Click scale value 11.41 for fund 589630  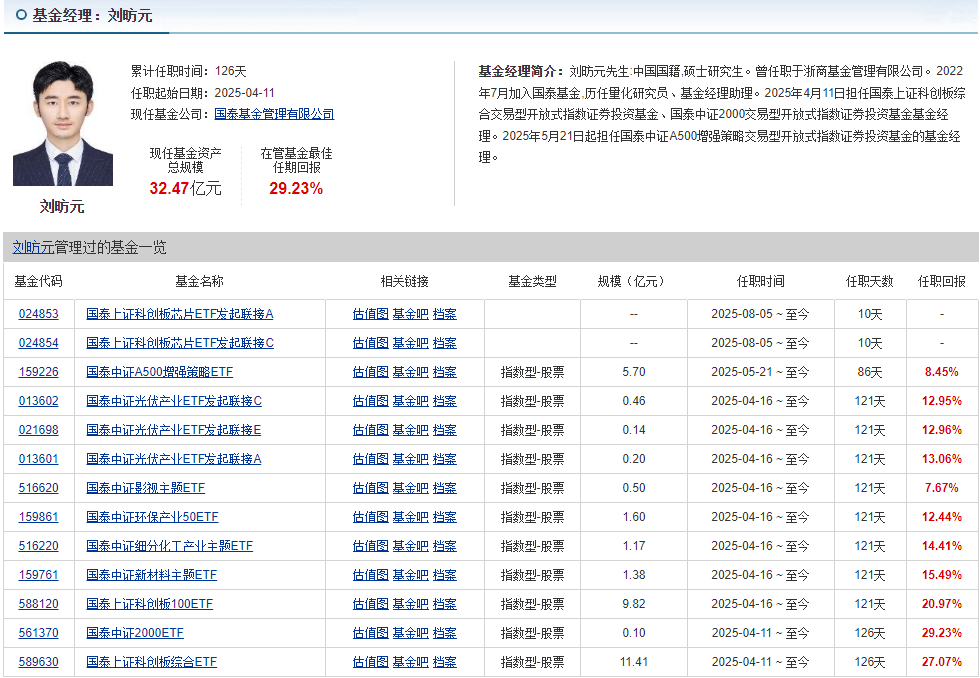click(x=634, y=662)
